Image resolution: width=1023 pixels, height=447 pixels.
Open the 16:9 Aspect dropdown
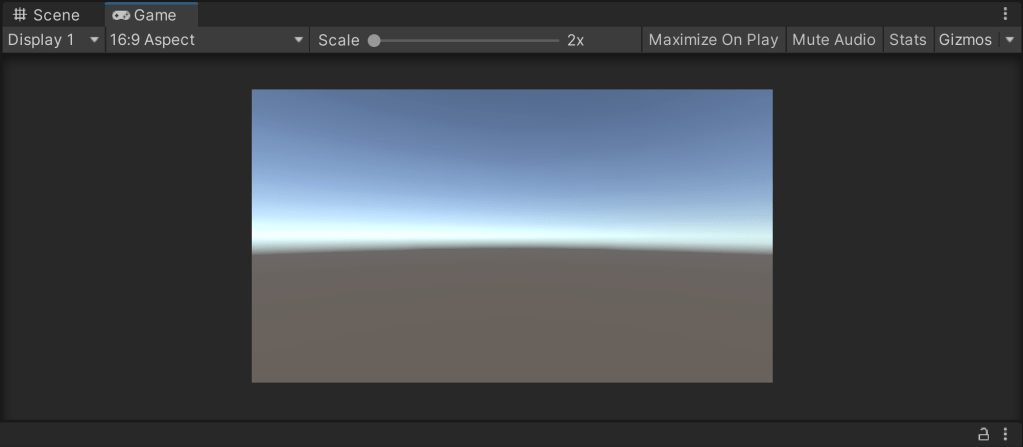tap(207, 40)
